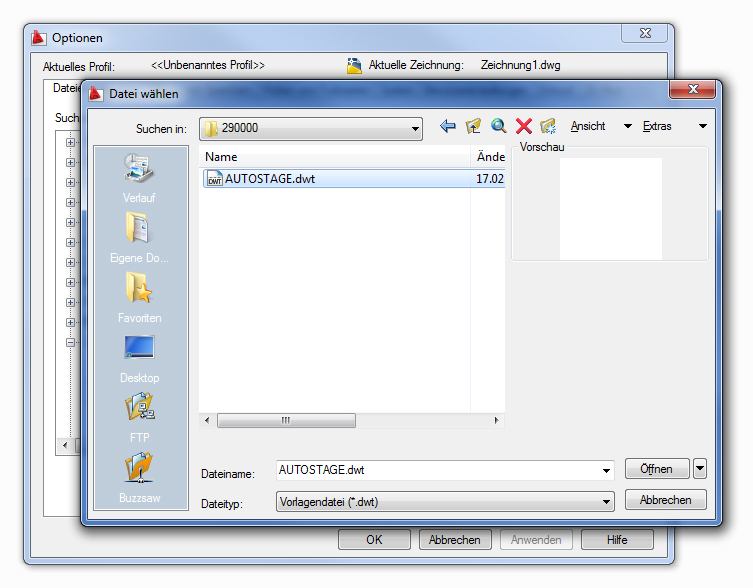Screen dimensions: 753x588
Task: Go to Desktop in places sidebar
Action: click(x=139, y=358)
